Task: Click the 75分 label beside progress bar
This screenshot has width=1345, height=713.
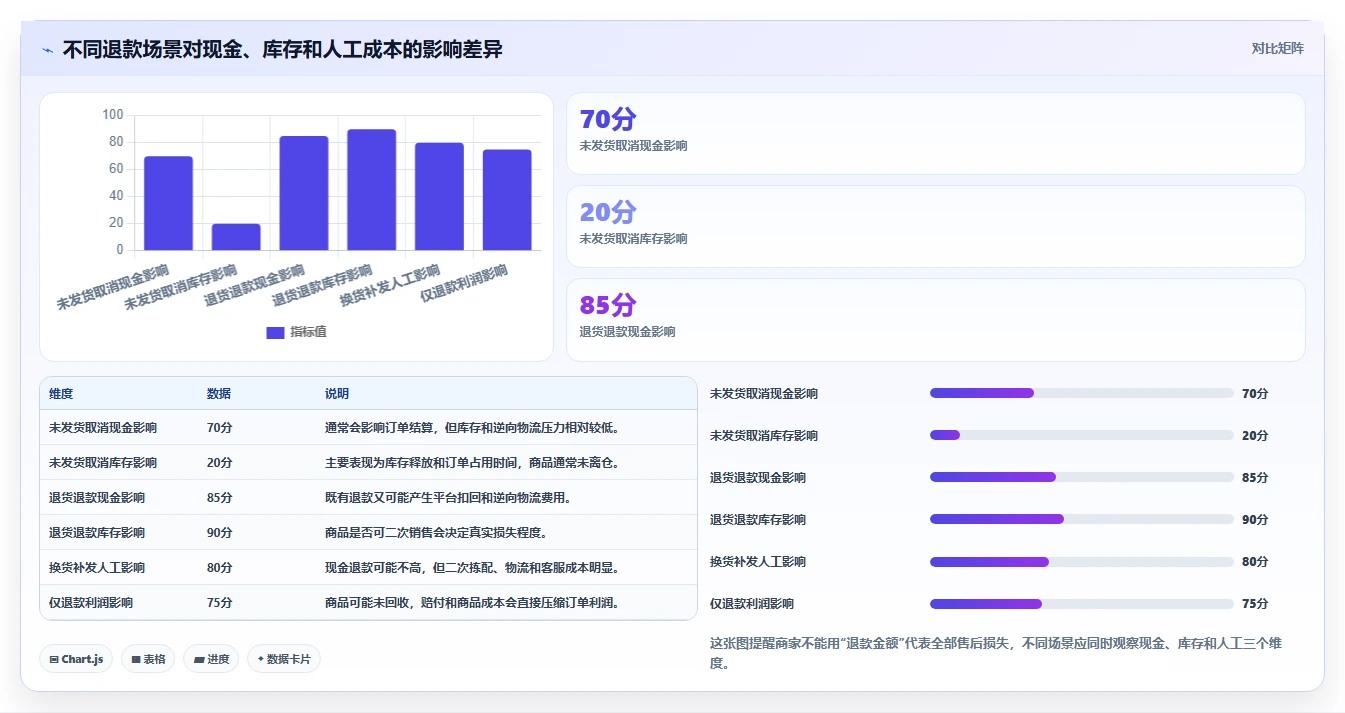Action: pyautogui.click(x=1255, y=604)
